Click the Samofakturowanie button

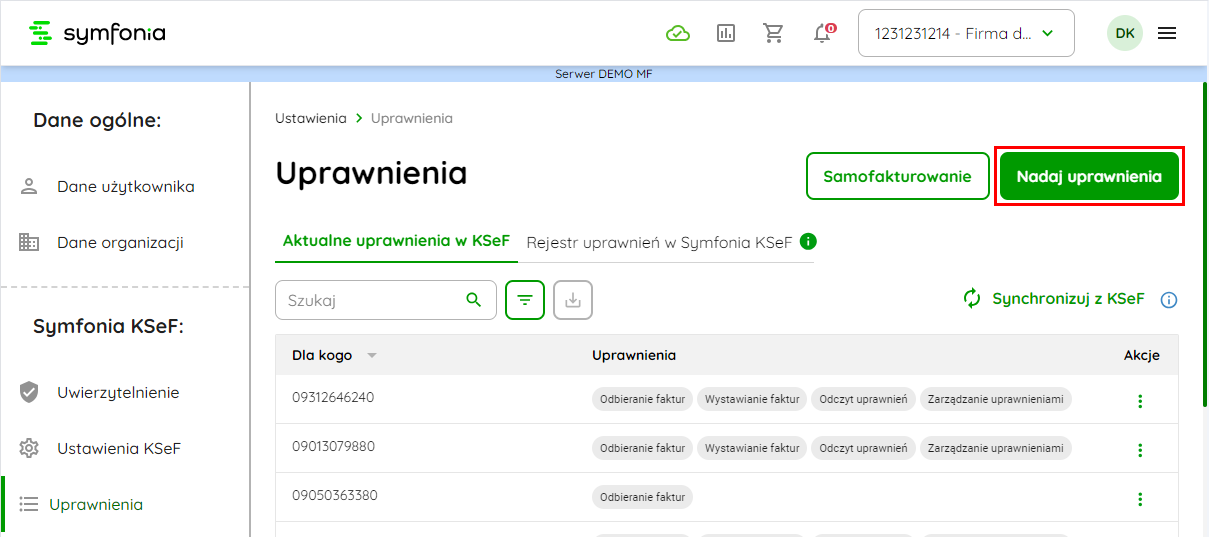tap(897, 176)
